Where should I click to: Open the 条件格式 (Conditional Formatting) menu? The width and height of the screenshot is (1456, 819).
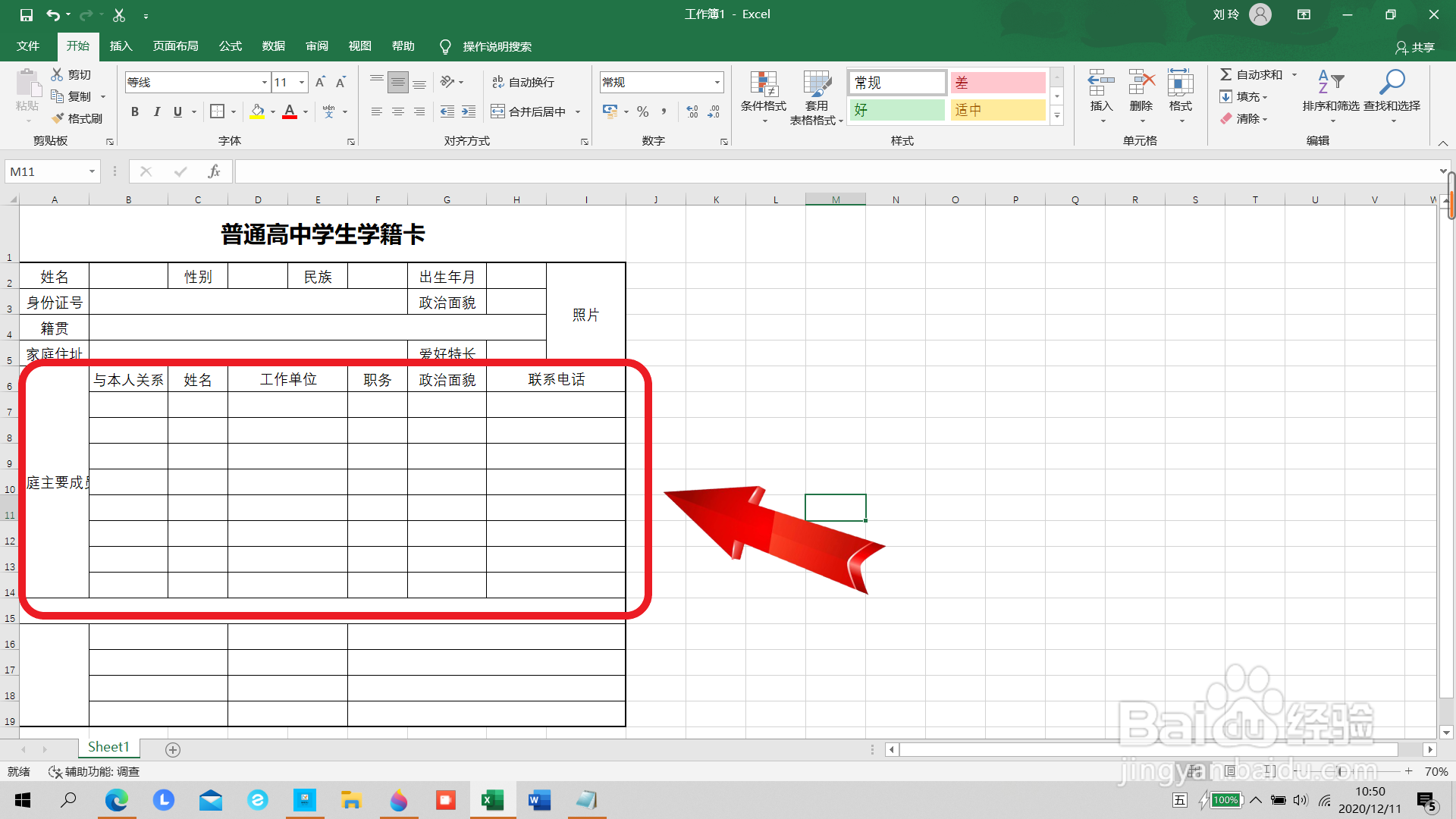[764, 97]
